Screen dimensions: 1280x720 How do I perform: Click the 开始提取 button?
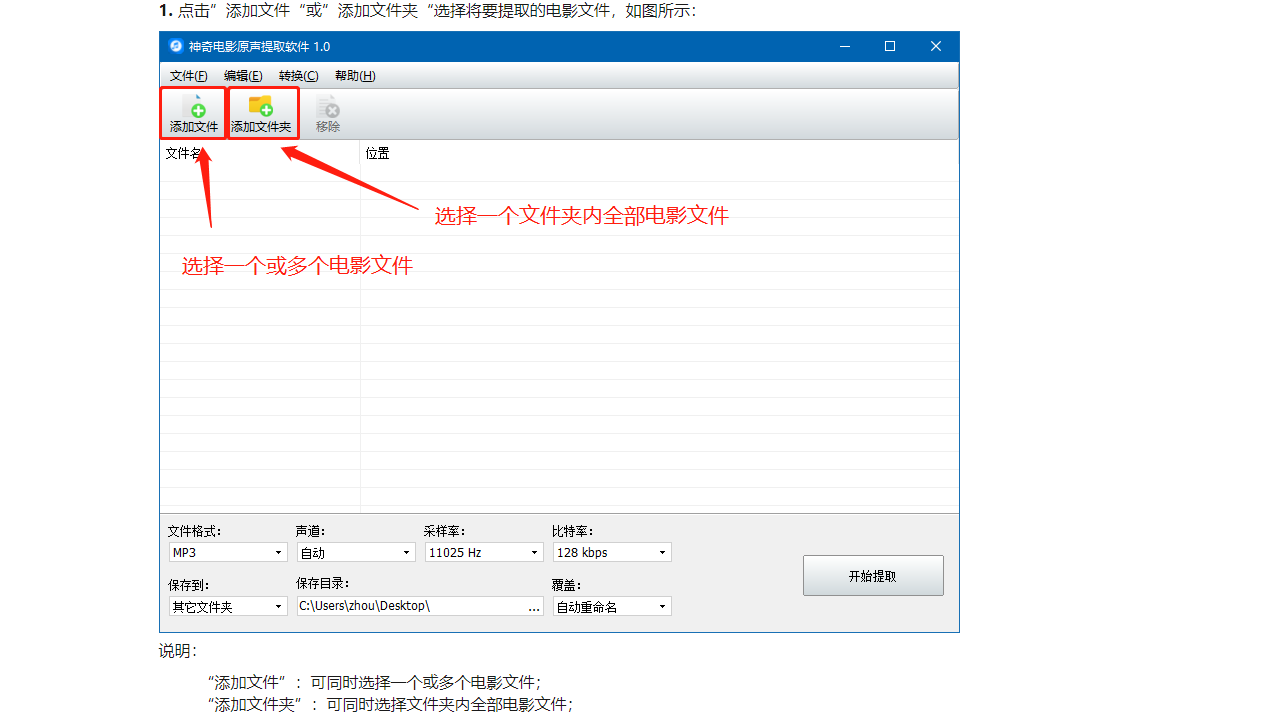point(872,575)
